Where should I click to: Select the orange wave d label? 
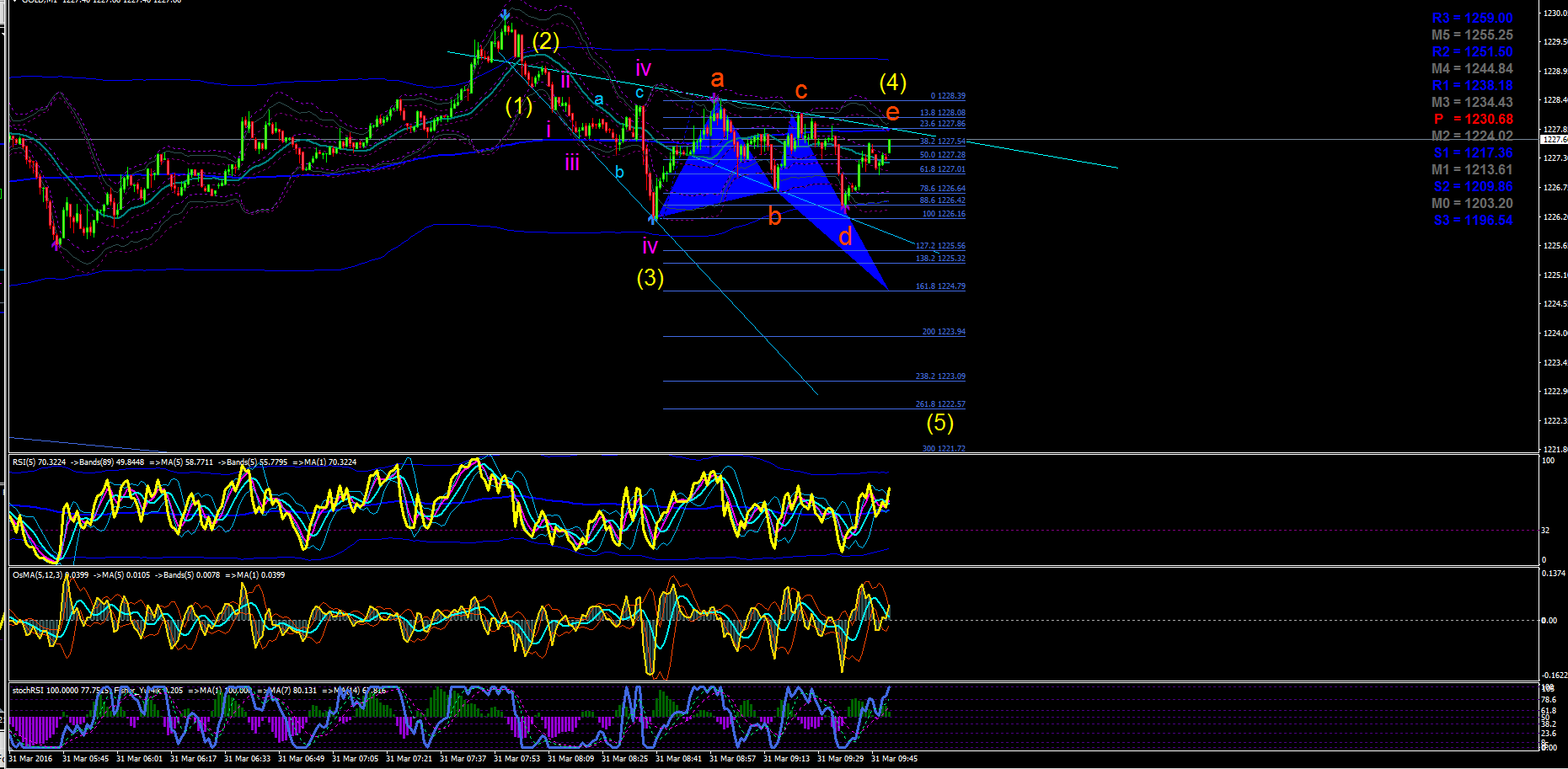tap(845, 238)
